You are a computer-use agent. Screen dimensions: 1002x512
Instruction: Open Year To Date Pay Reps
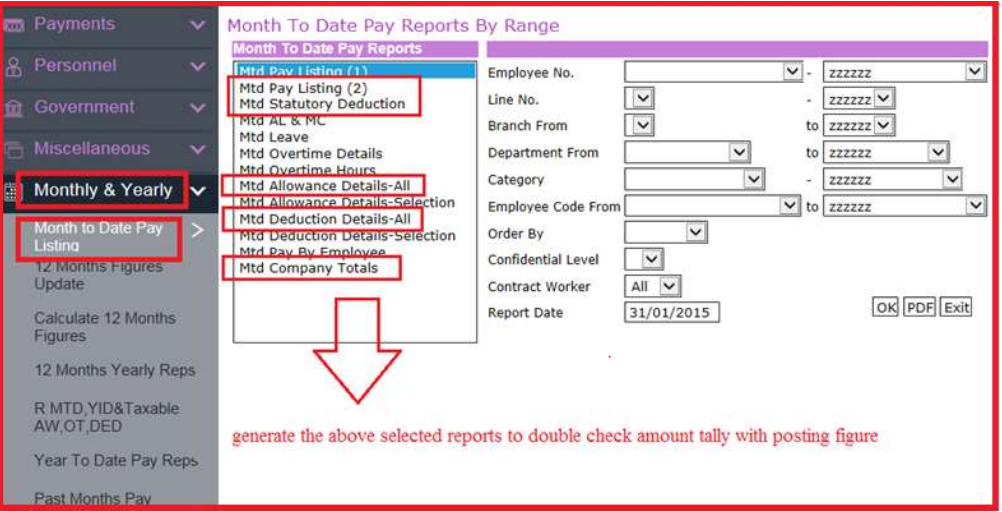point(116,461)
